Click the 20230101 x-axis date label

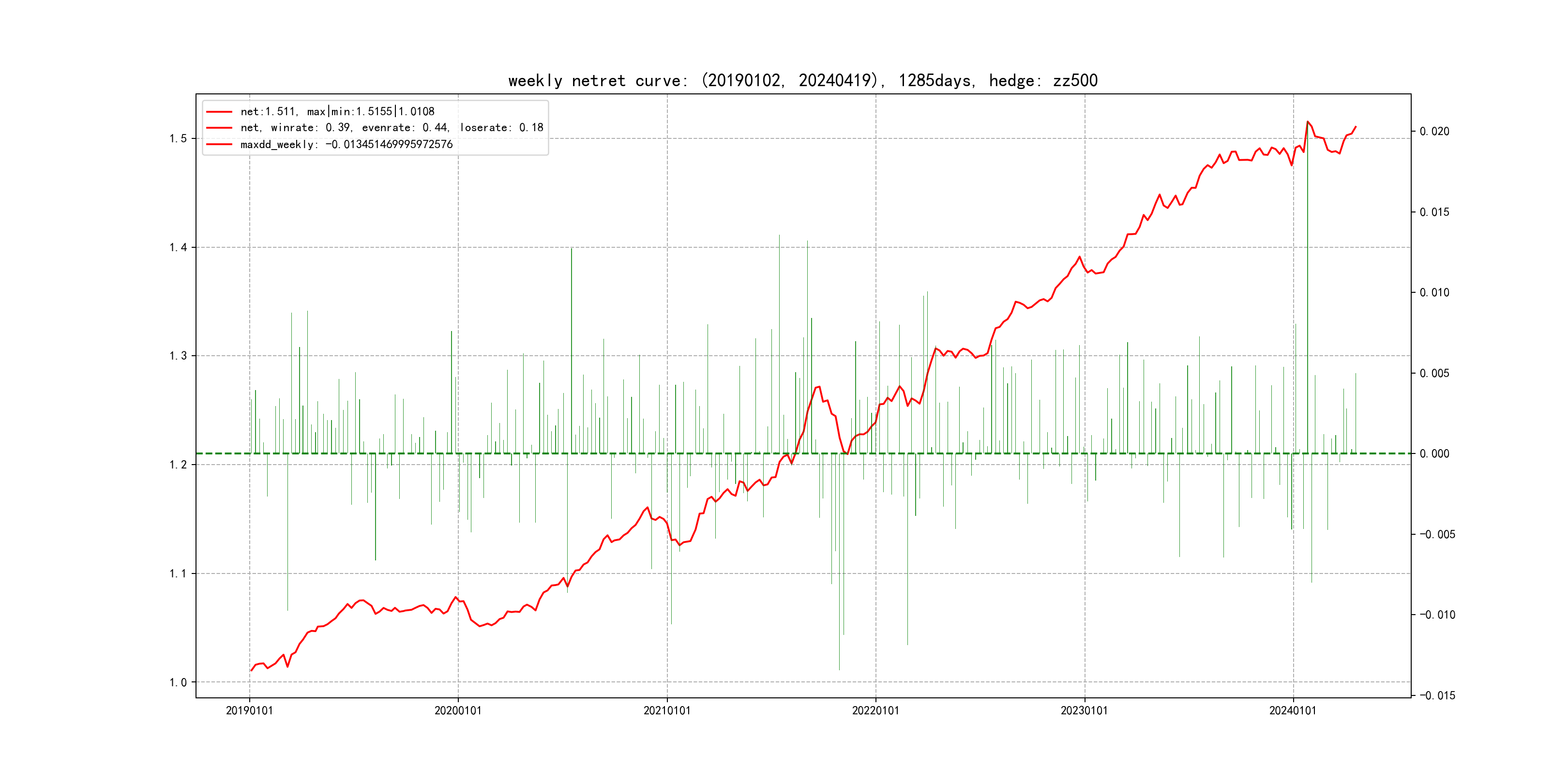(1084, 710)
